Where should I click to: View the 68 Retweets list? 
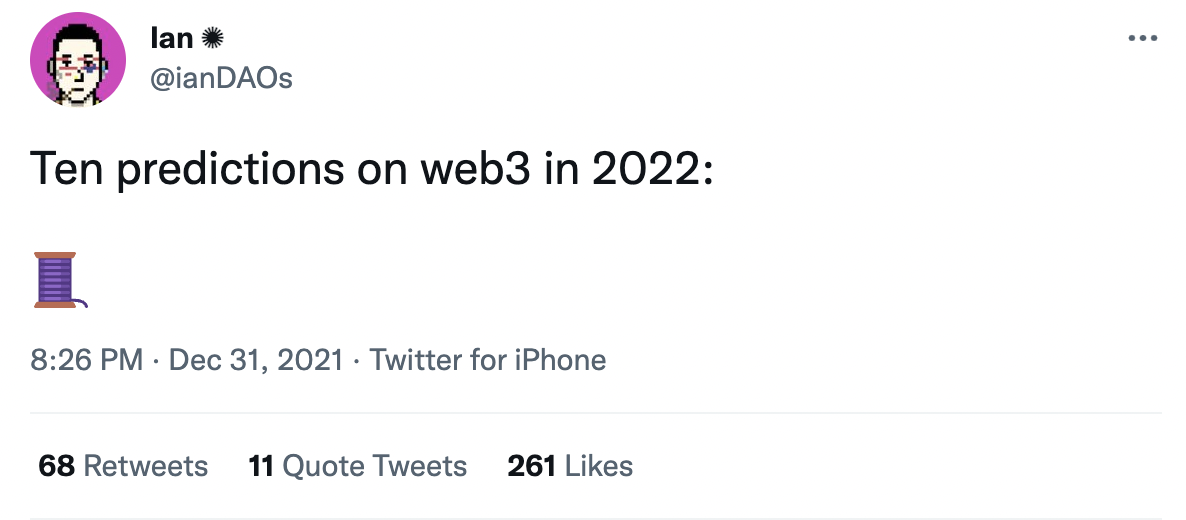pyautogui.click(x=123, y=466)
